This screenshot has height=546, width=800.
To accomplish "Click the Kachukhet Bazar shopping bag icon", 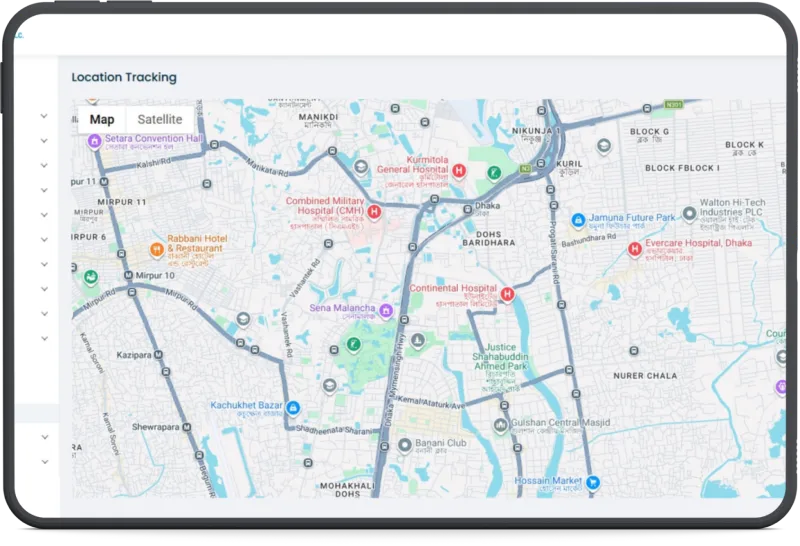I will tap(293, 408).
